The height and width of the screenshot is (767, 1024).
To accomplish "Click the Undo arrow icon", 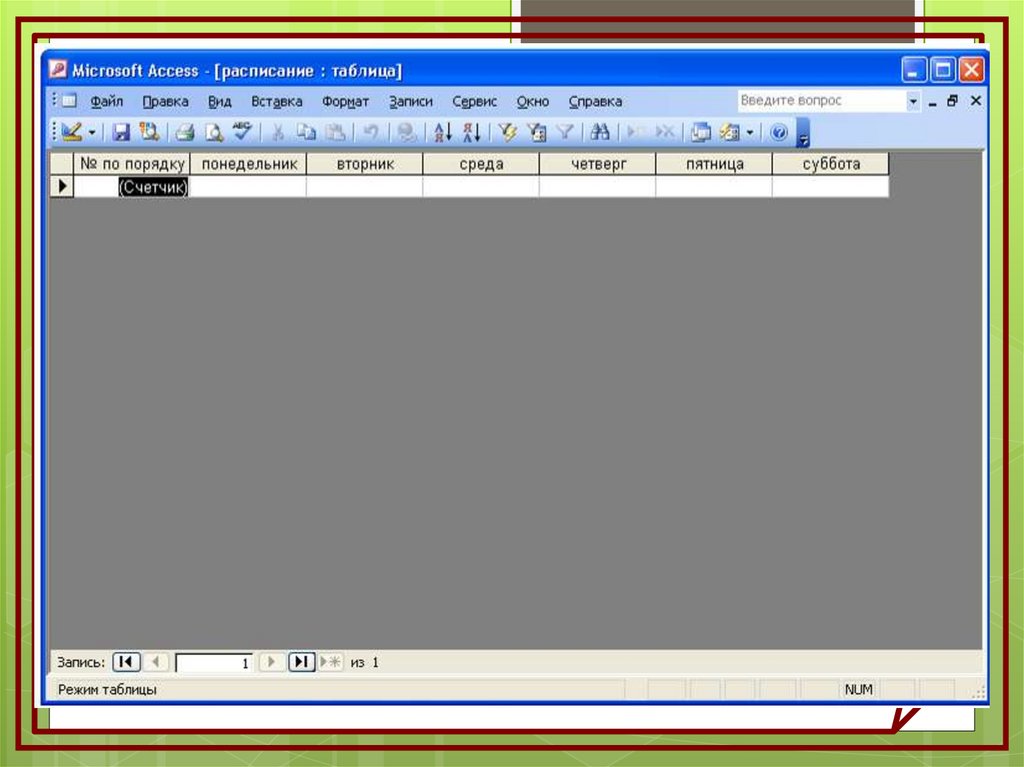I will (371, 133).
